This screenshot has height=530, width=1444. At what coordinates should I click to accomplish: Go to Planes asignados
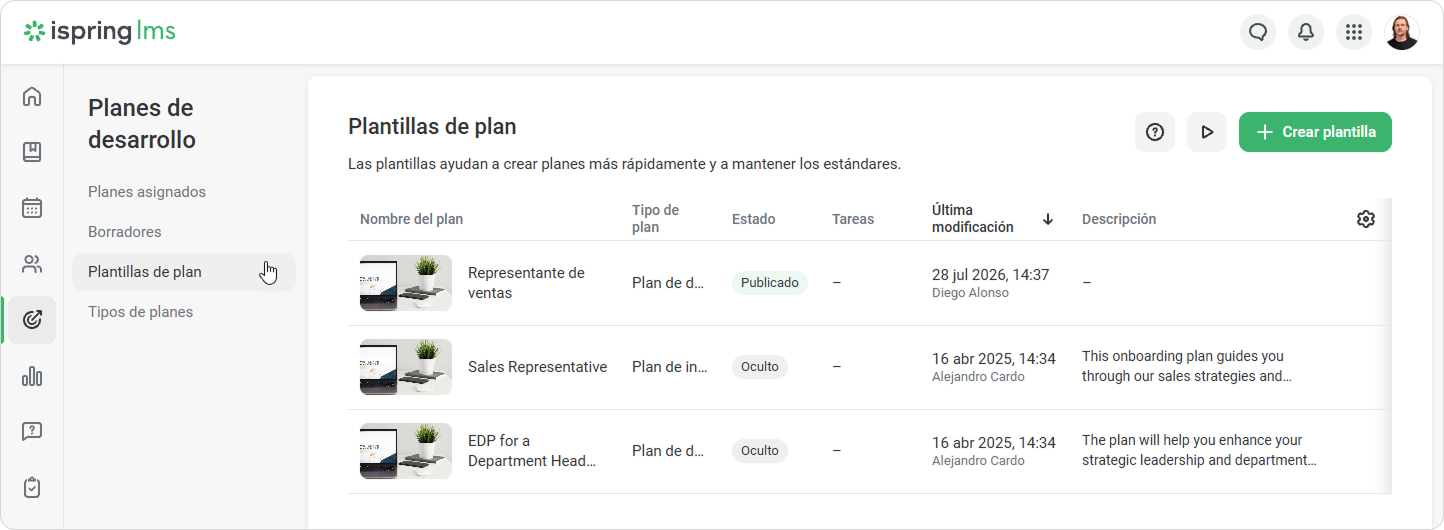tap(147, 192)
